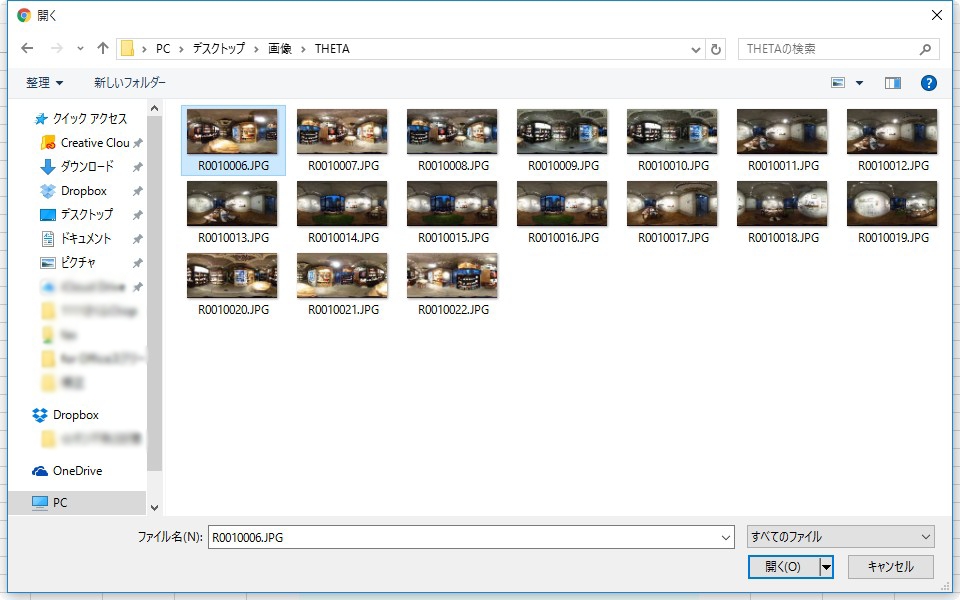This screenshot has height=600, width=960.
Task: Open the 整理 organize menu
Action: coord(44,83)
